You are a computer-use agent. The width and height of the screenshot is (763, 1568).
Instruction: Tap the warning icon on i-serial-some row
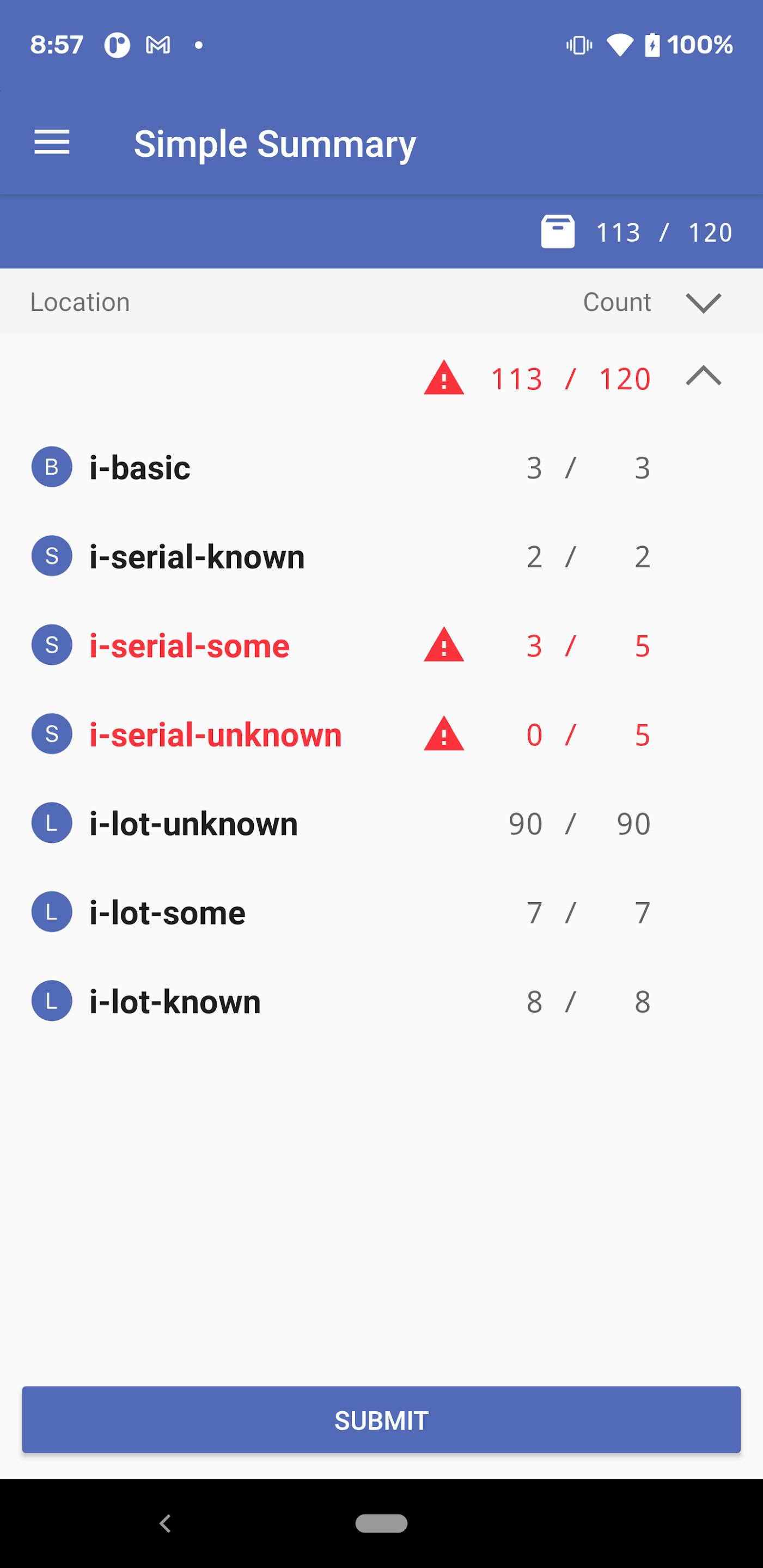coord(444,645)
